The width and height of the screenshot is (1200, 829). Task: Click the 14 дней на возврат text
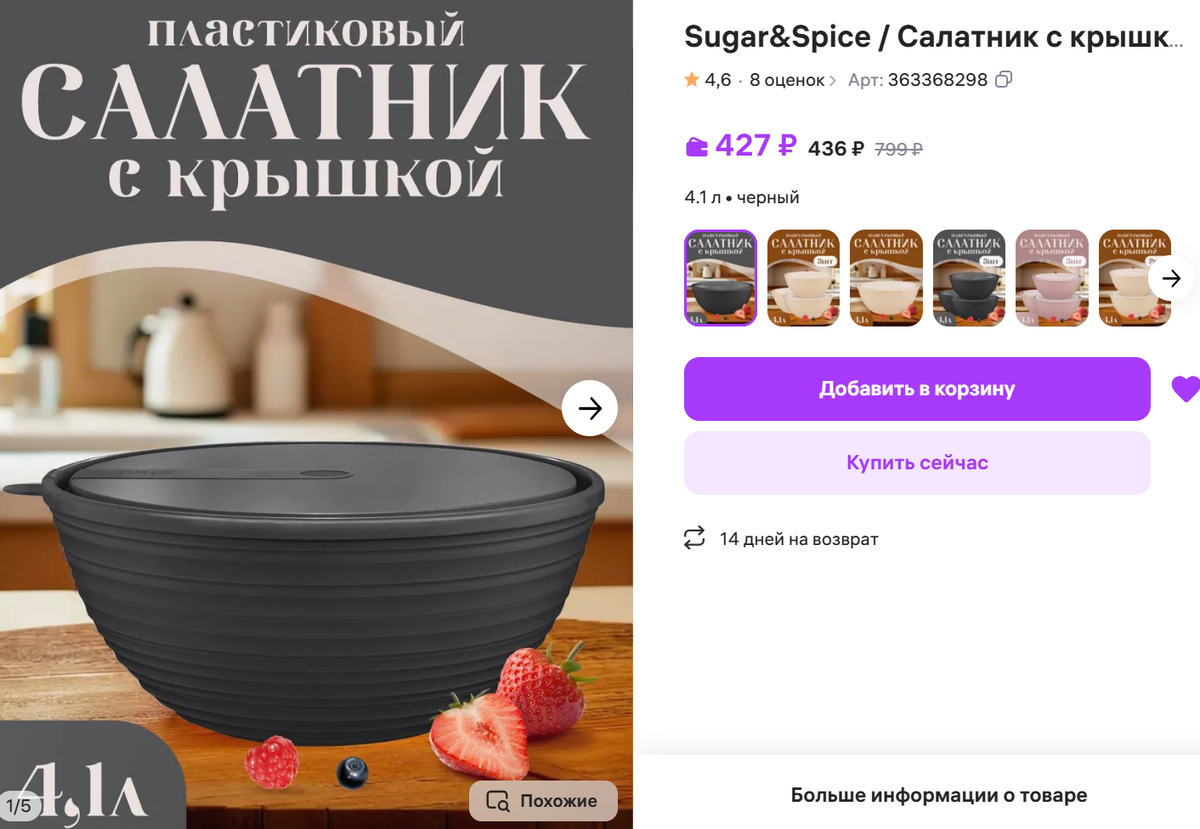coord(799,539)
